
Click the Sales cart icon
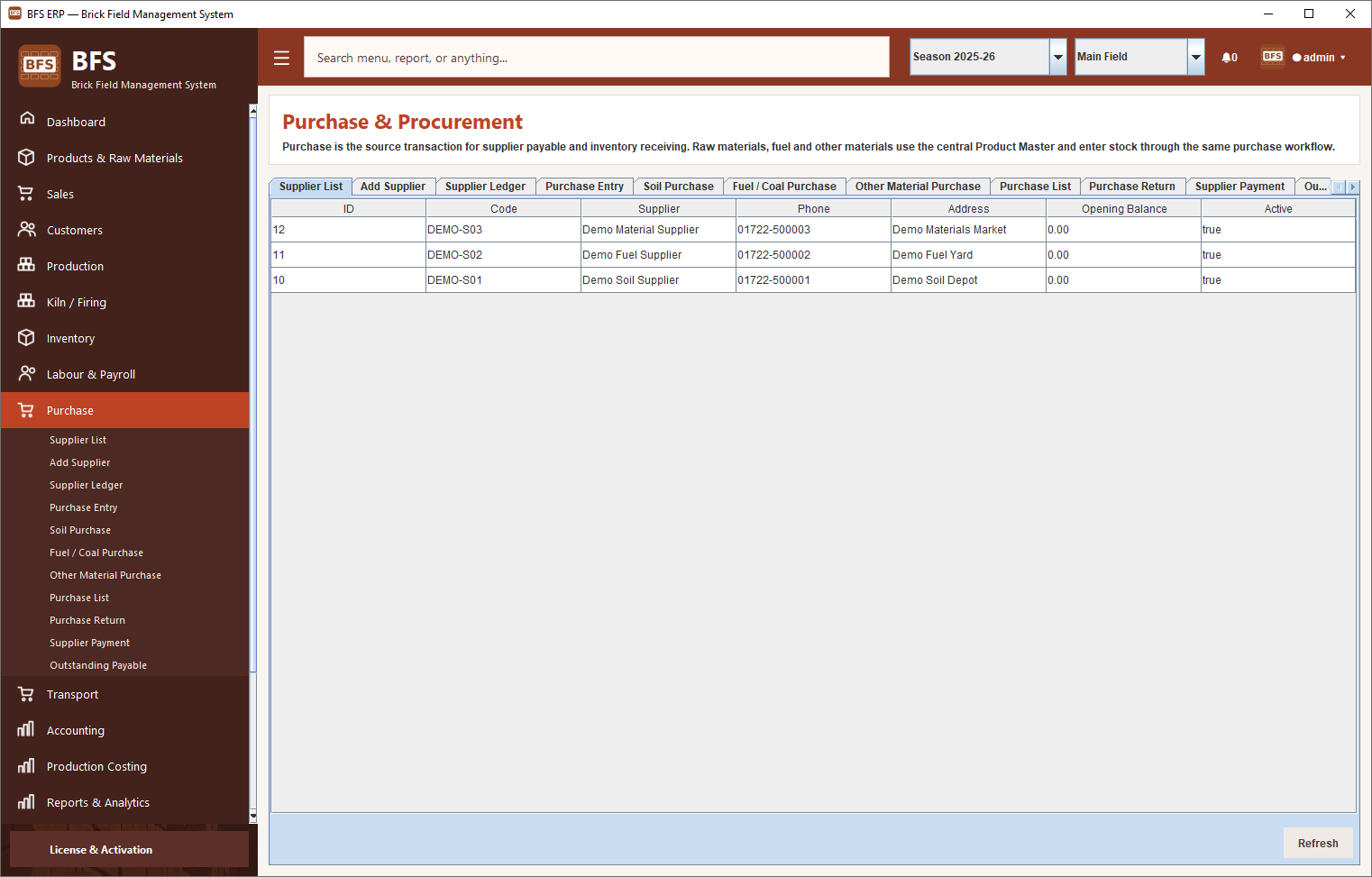[26, 193]
